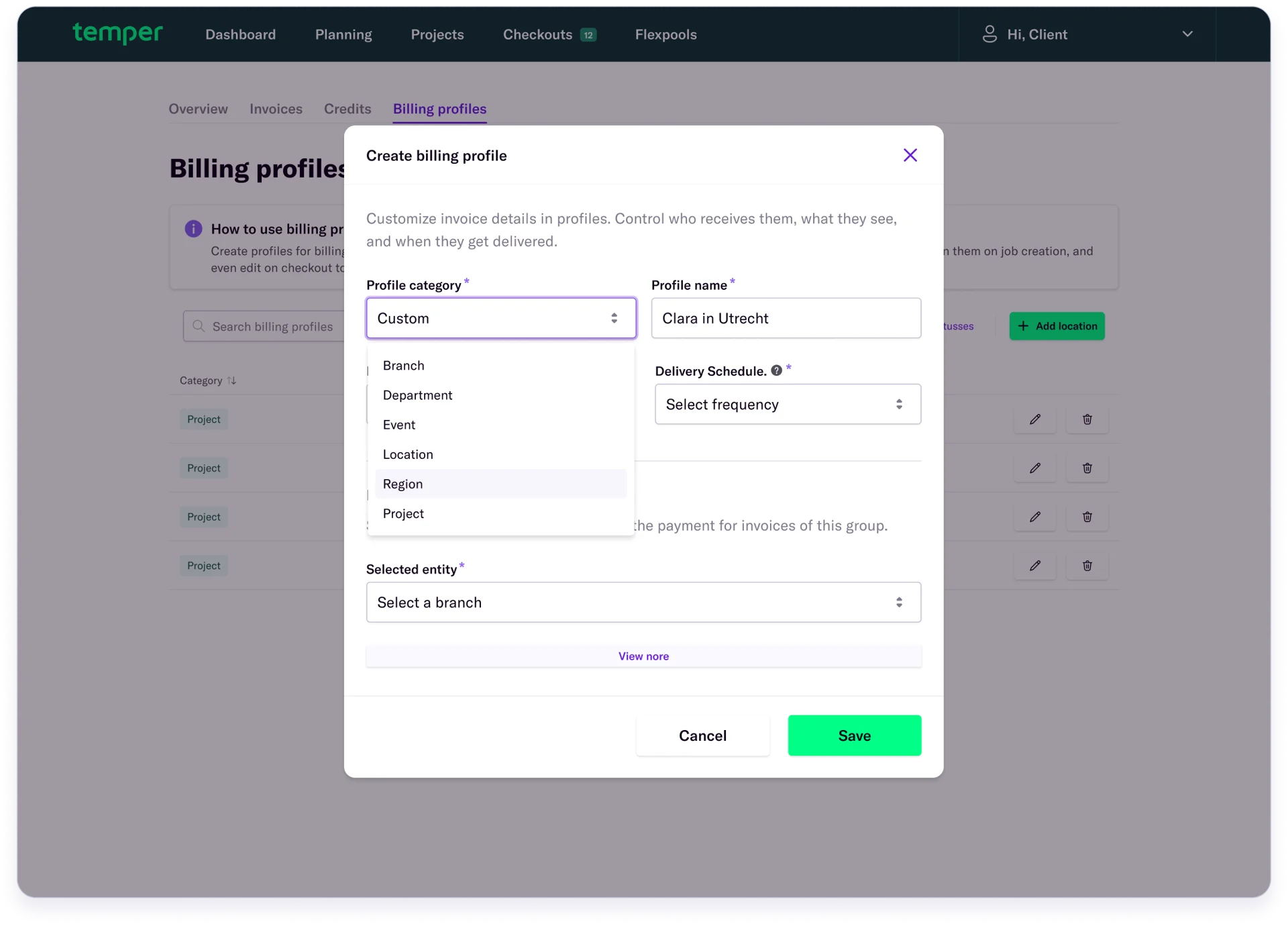Select the Department category option
The width and height of the screenshot is (1288, 926).
417,395
